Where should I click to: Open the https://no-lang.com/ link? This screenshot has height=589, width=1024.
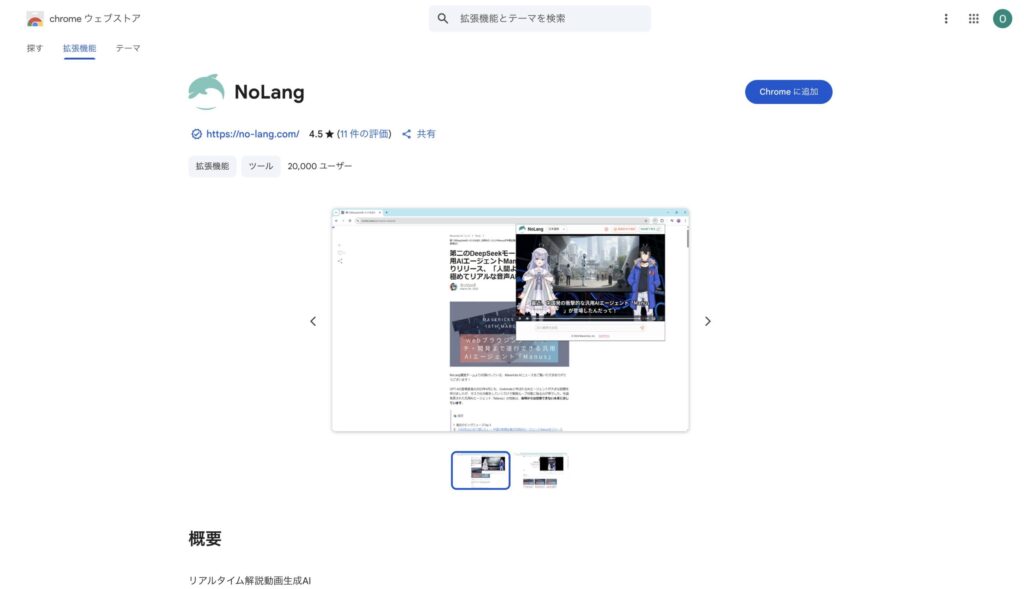click(x=253, y=134)
